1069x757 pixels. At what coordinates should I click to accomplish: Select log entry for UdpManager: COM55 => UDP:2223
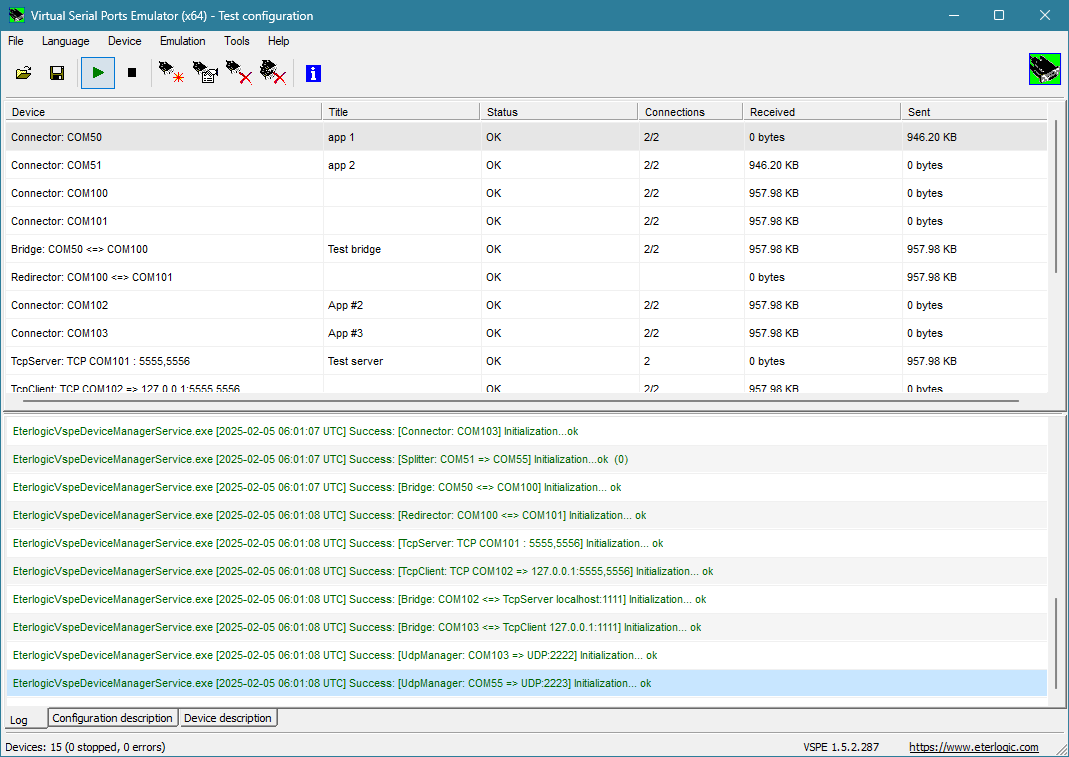pyautogui.click(x=526, y=683)
